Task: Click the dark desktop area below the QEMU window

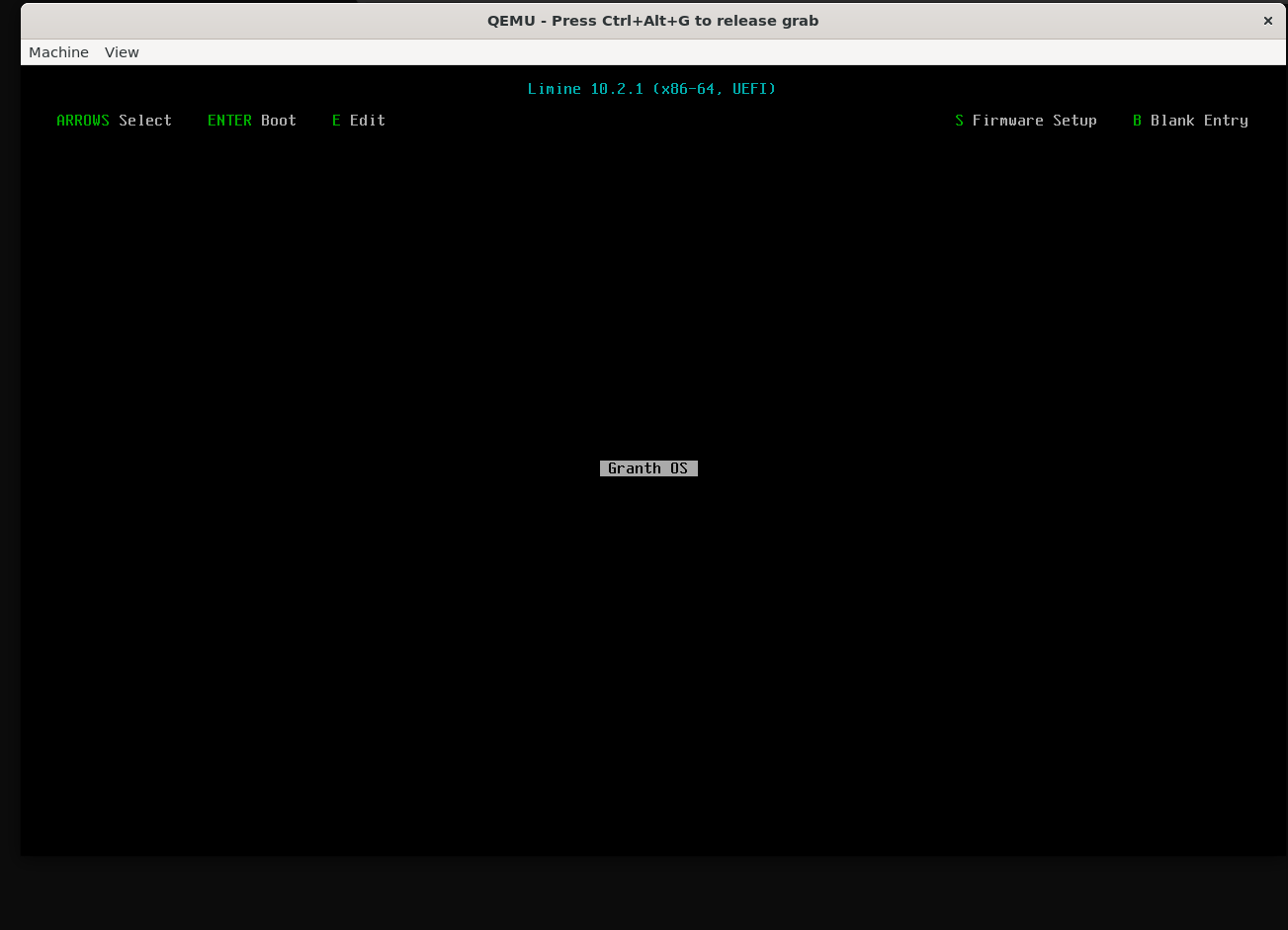Action: coord(643,893)
